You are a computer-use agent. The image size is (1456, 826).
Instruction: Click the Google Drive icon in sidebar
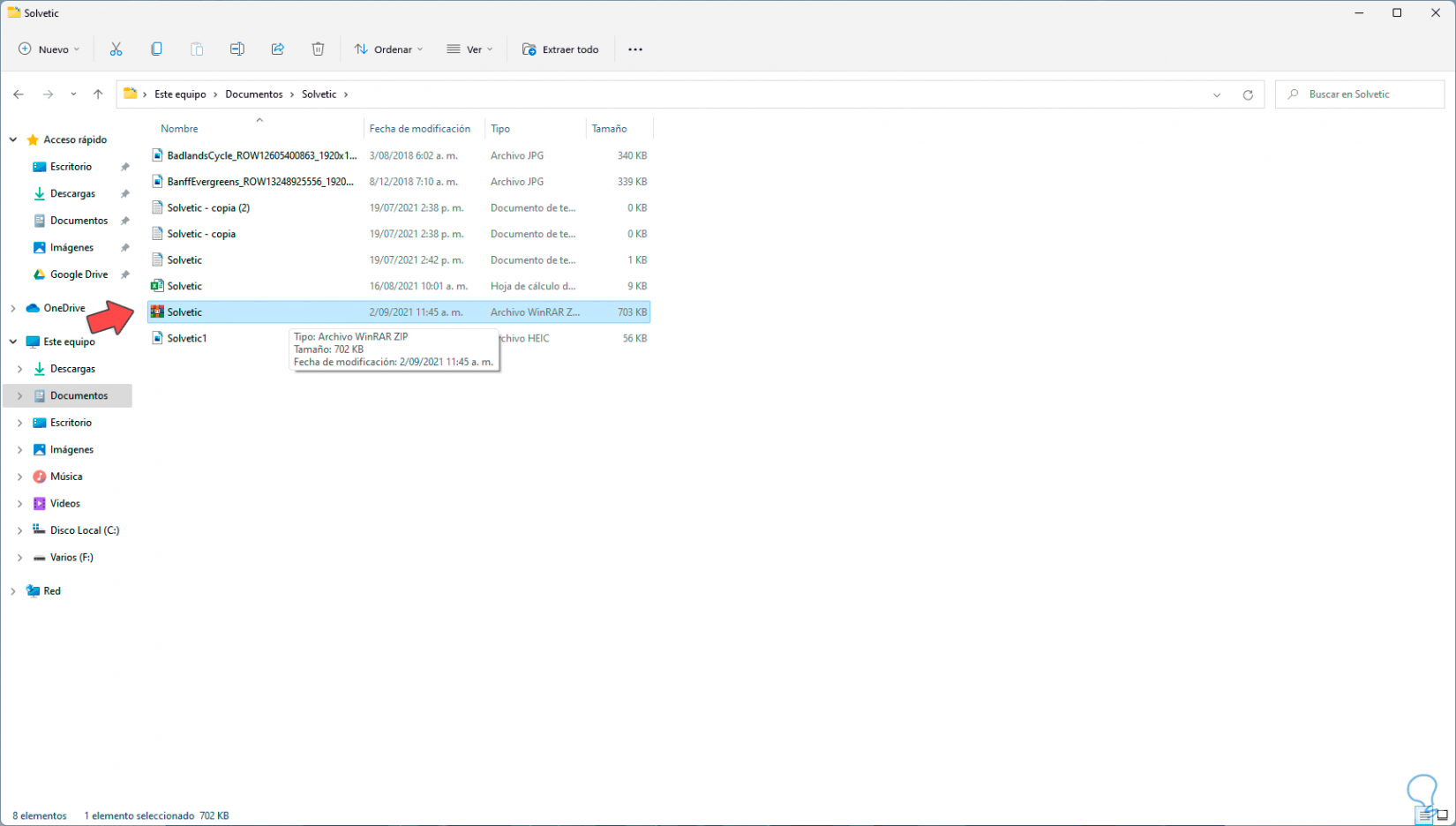(x=39, y=274)
